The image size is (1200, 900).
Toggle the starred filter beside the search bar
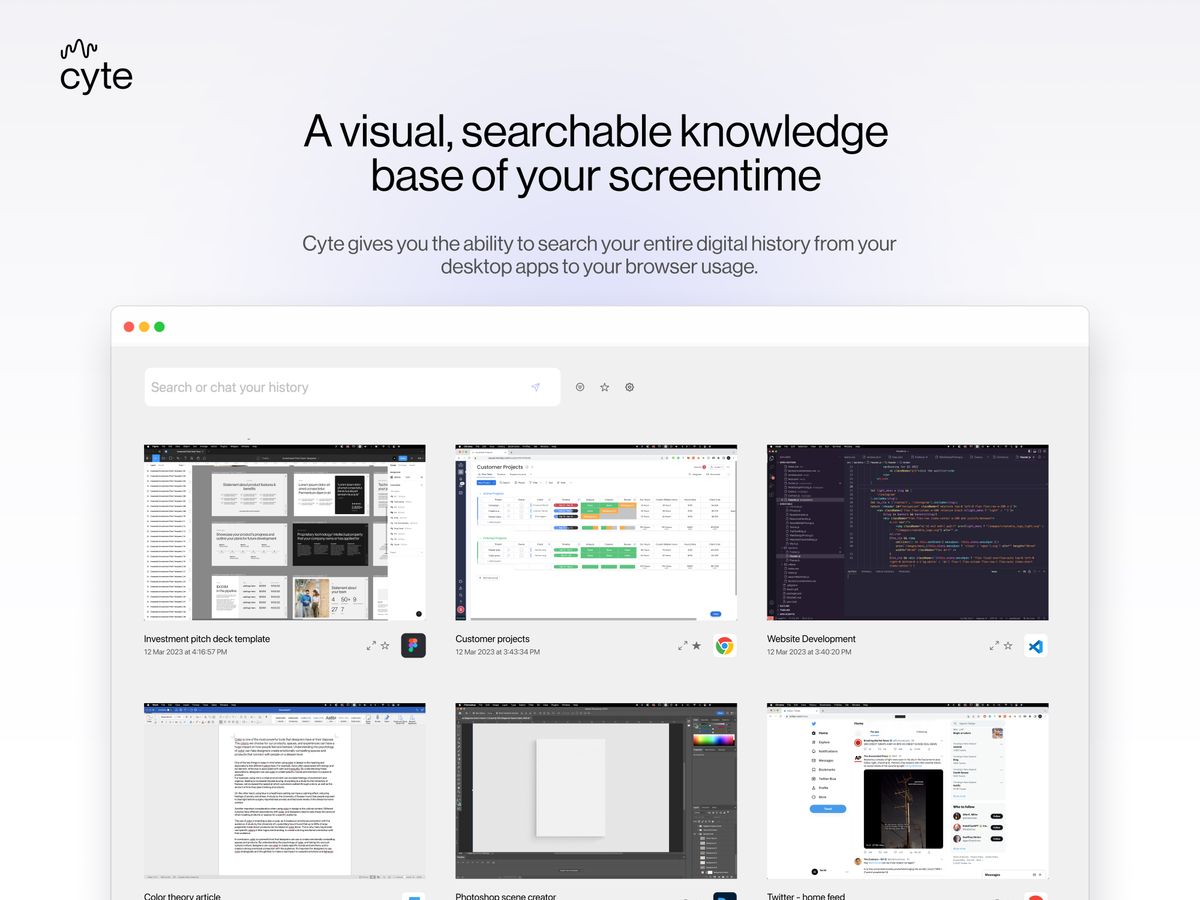click(x=604, y=387)
